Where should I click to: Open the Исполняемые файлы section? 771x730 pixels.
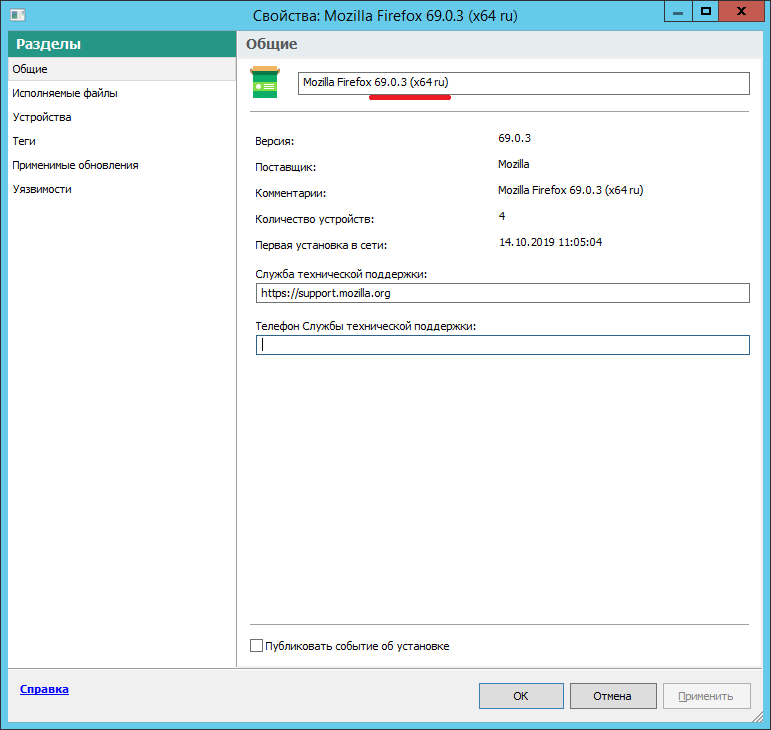[x=65, y=93]
